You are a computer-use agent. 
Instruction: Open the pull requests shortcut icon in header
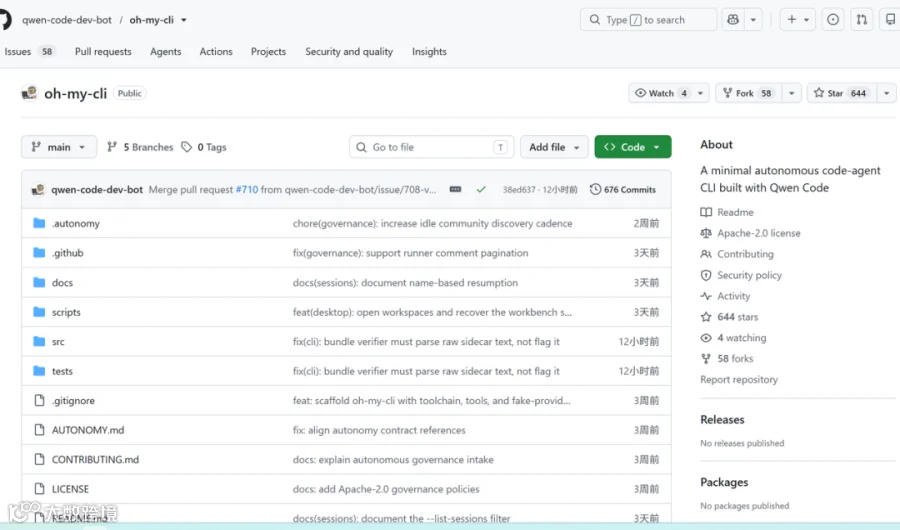coord(862,20)
